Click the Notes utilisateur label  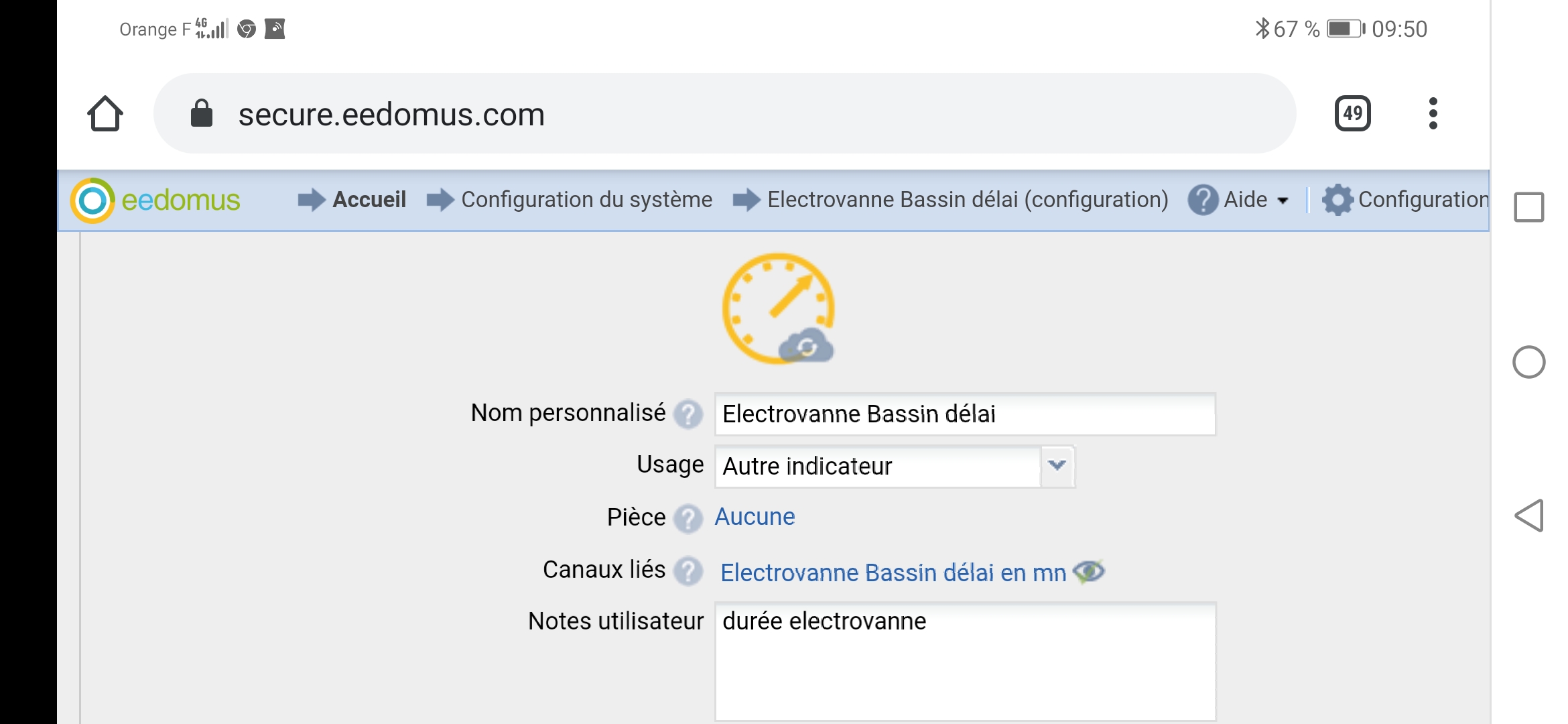[x=616, y=621]
